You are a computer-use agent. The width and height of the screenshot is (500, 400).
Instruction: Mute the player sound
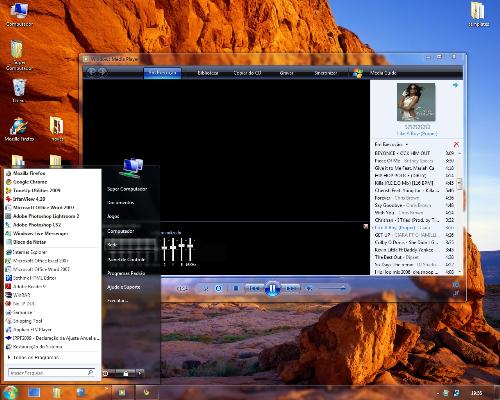click(x=309, y=288)
